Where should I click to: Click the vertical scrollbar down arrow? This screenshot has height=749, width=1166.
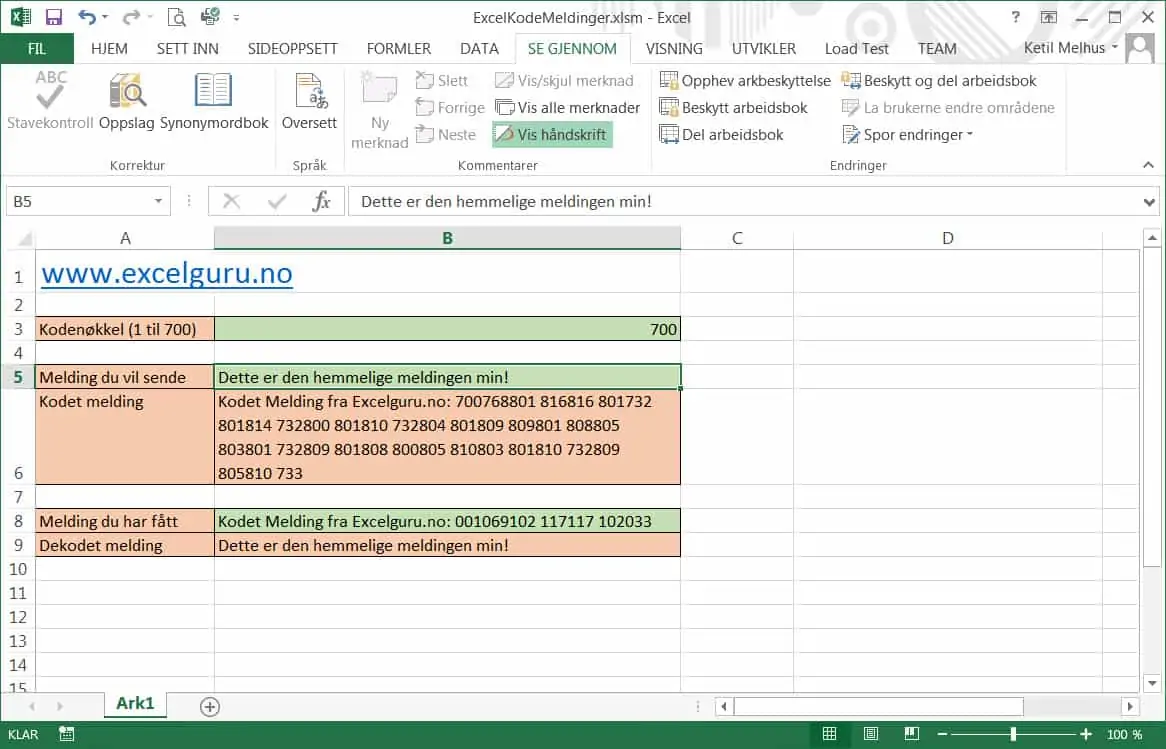tap(1152, 683)
